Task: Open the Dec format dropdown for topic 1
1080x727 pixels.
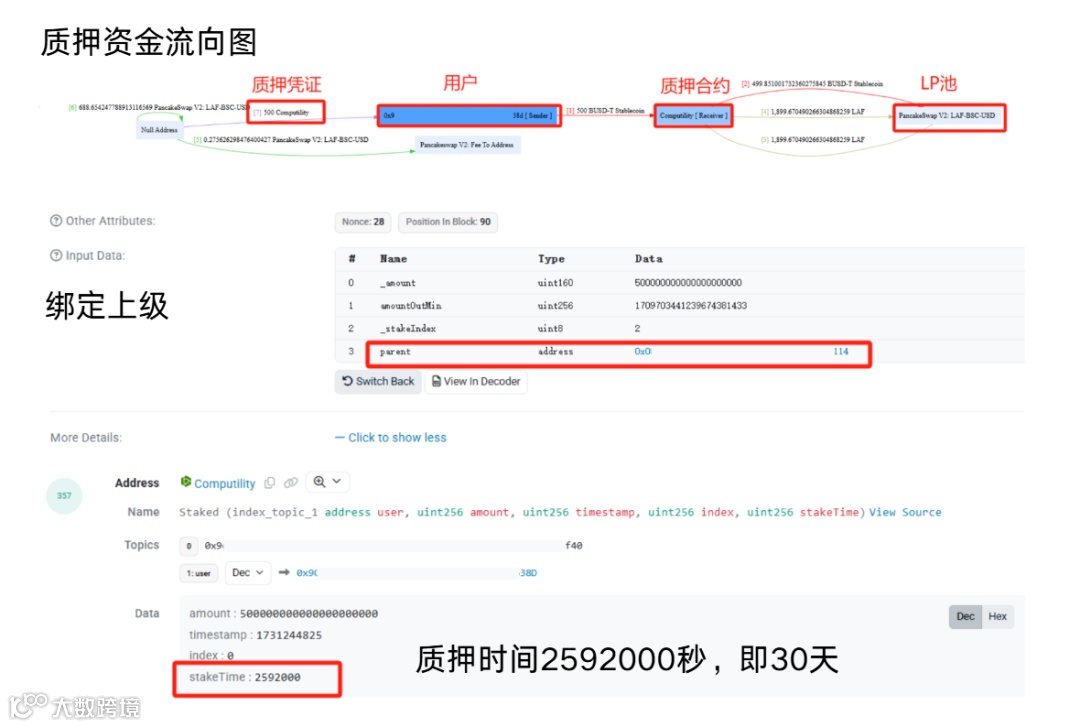Action: [x=248, y=573]
